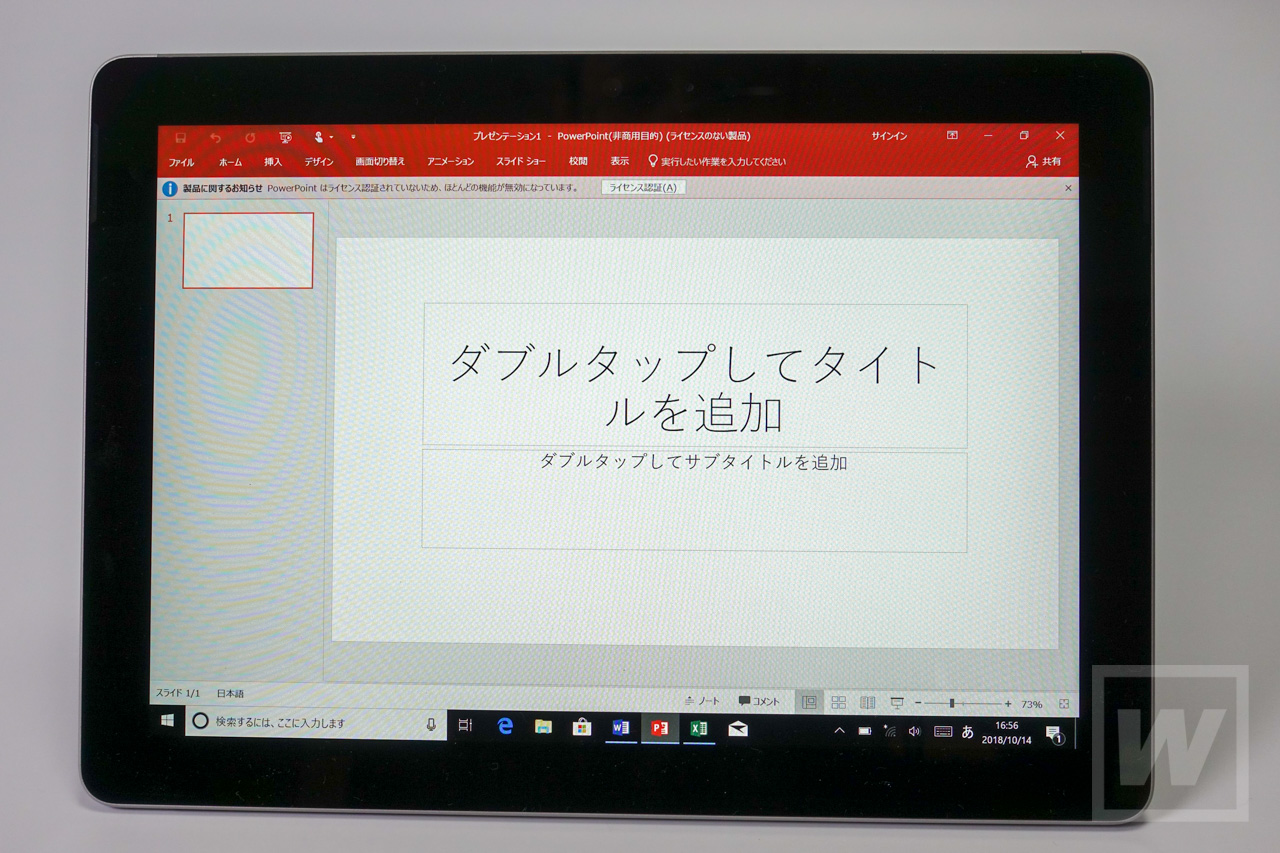Viewport: 1280px width, 853px height.
Task: Fit slide to current window icon
Action: click(1063, 704)
